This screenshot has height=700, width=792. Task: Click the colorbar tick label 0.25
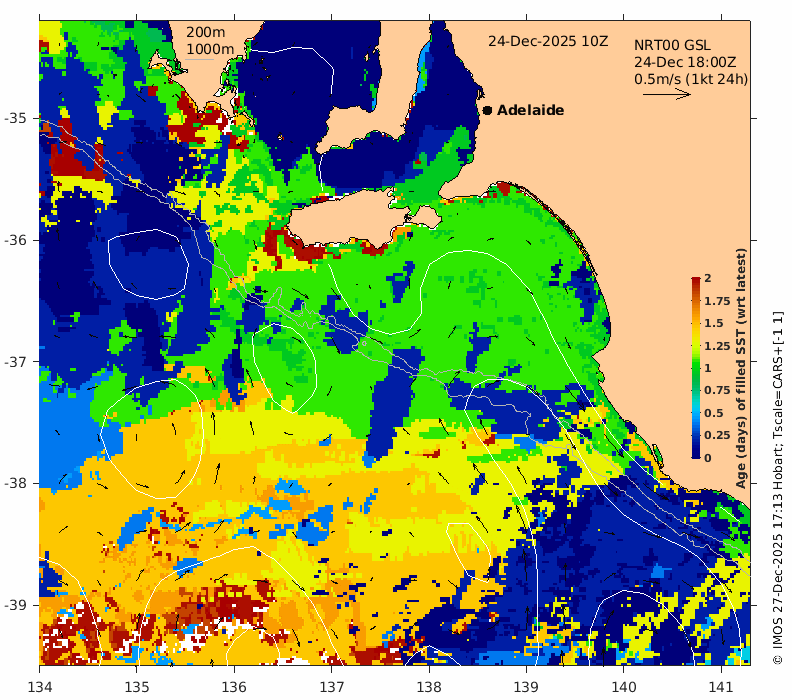(717, 435)
